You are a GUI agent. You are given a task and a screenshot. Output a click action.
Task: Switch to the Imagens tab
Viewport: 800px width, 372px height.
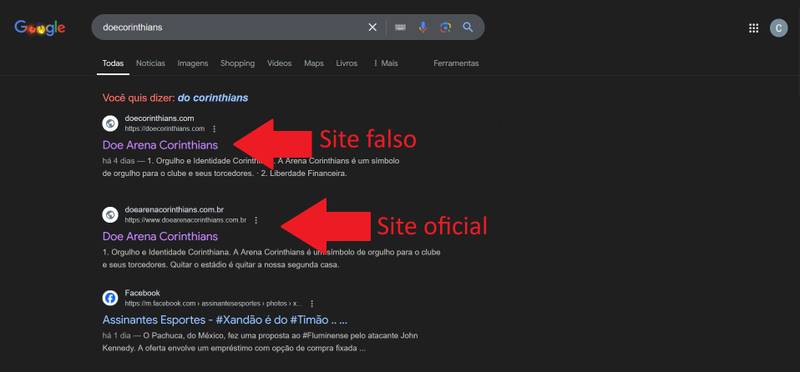pos(193,63)
